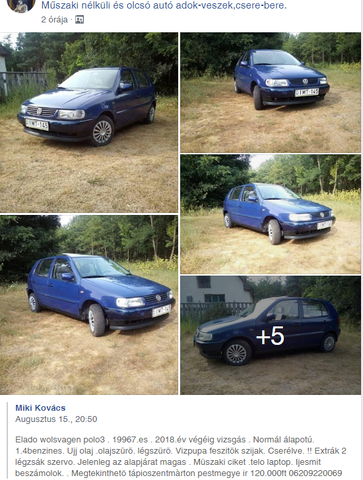Click the wooden fence in the top-left photo
363x480 pixels.
[24, 82]
